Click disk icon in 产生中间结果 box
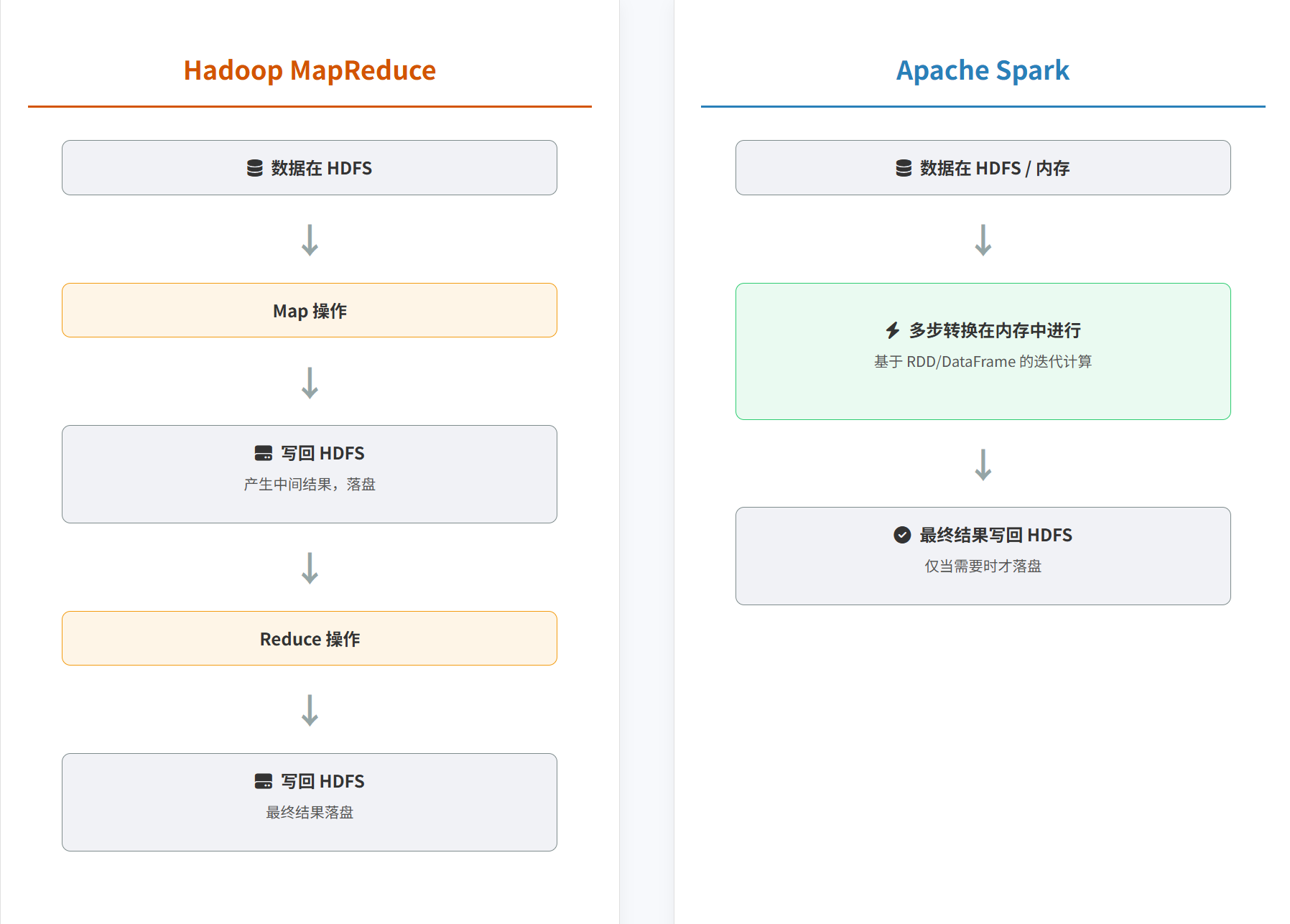Image resolution: width=1290 pixels, height=924 pixels. coord(264,453)
